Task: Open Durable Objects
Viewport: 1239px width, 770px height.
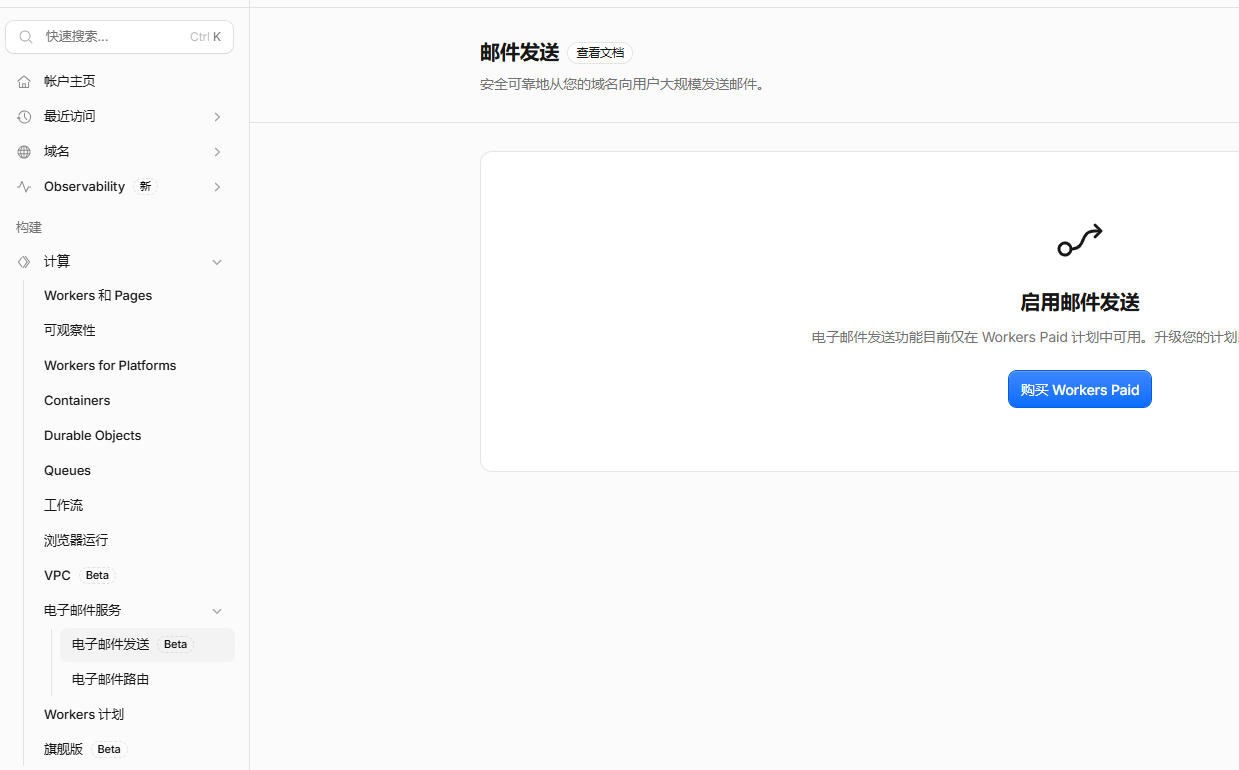Action: tap(92, 436)
